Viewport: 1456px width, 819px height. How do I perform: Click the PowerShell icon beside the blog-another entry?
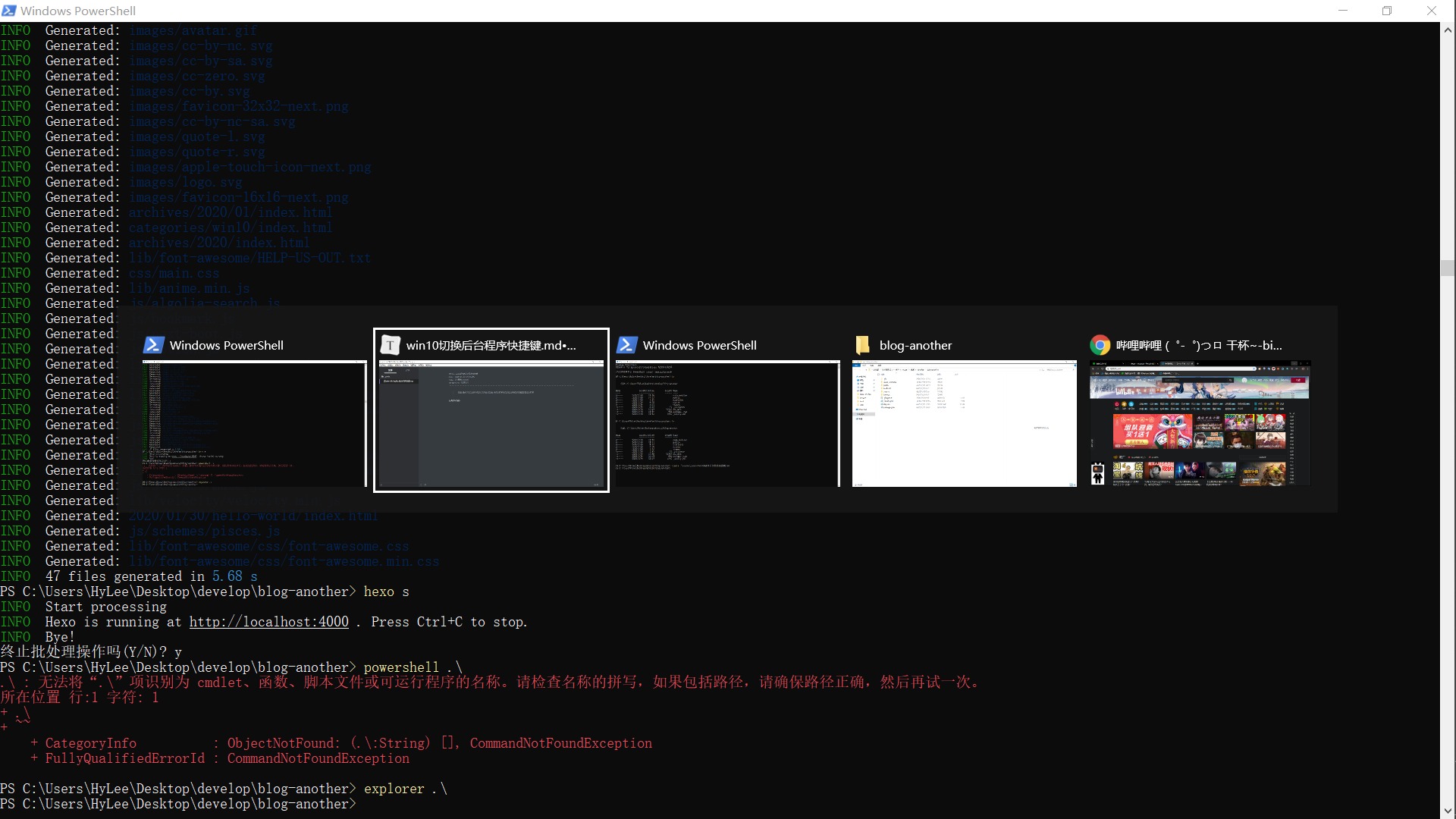coord(626,345)
